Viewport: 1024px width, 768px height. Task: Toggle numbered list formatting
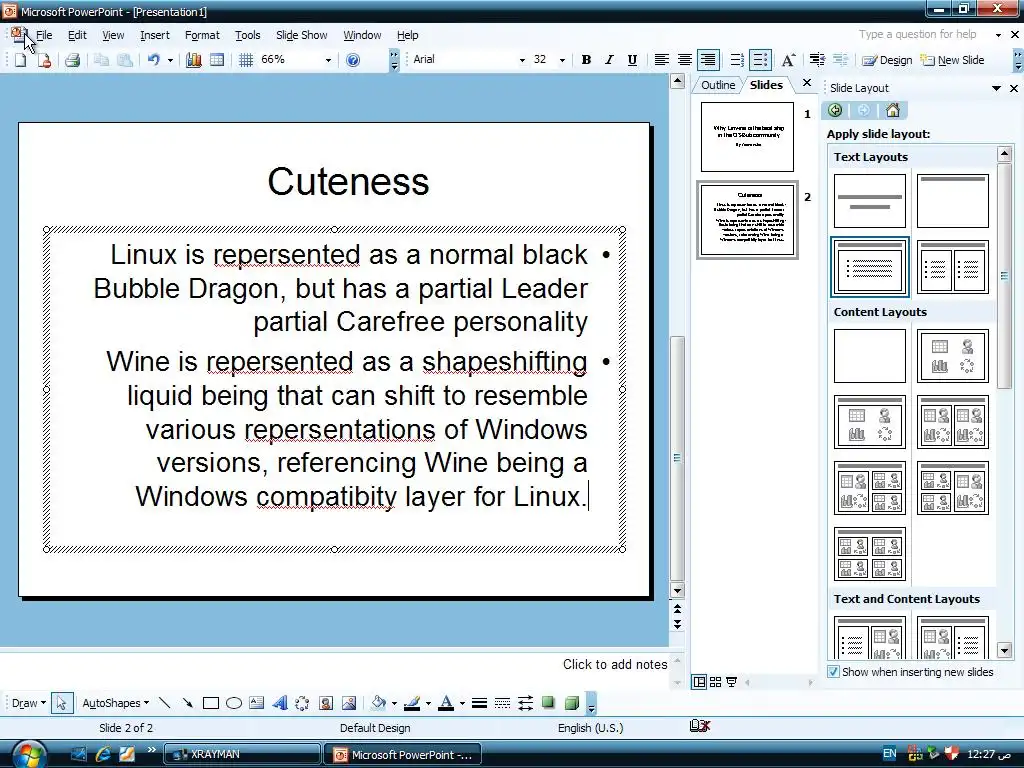coord(737,60)
